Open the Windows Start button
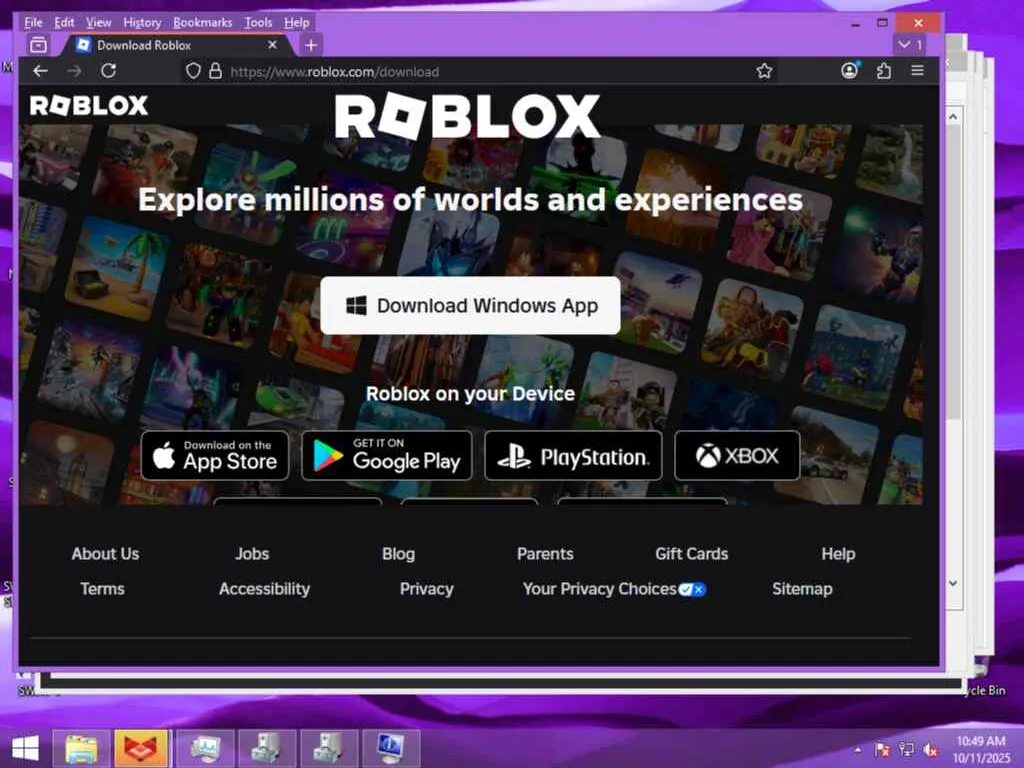 click(x=25, y=748)
